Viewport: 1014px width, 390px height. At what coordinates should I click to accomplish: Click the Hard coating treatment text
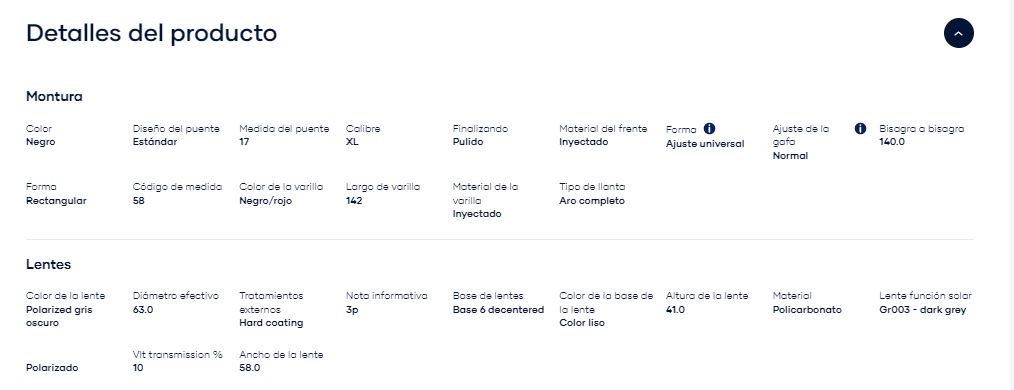(x=271, y=323)
